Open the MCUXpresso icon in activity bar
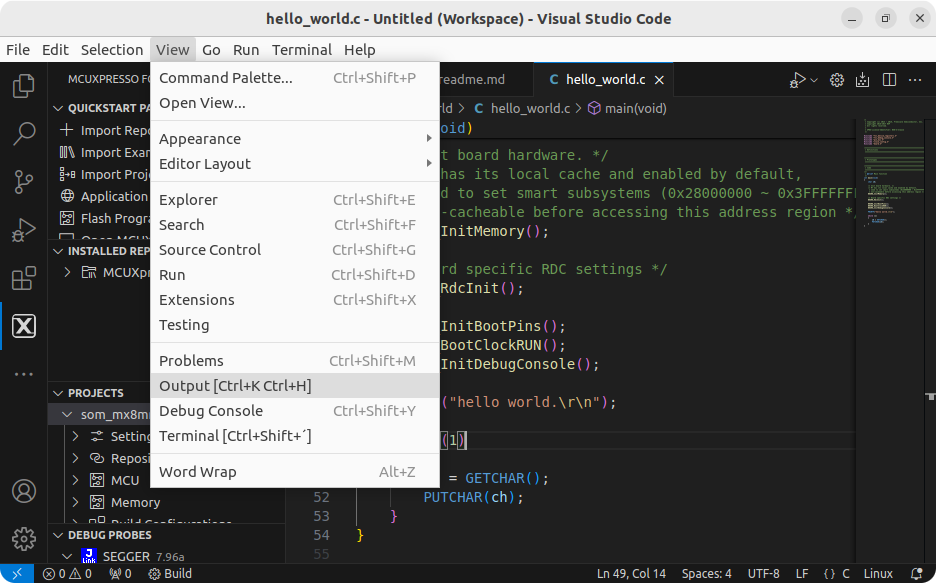936x583 pixels. click(x=23, y=326)
